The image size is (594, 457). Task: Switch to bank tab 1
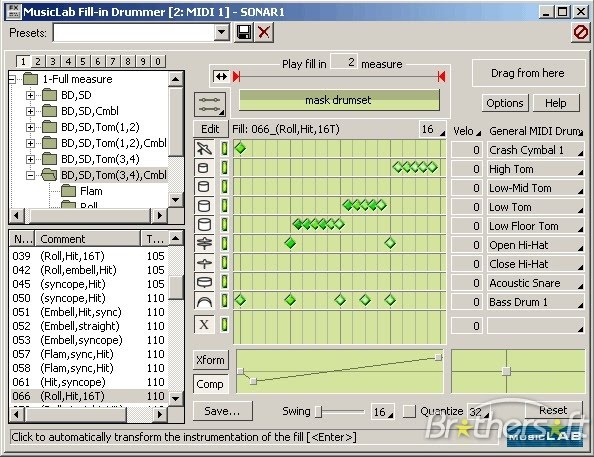(x=23, y=61)
